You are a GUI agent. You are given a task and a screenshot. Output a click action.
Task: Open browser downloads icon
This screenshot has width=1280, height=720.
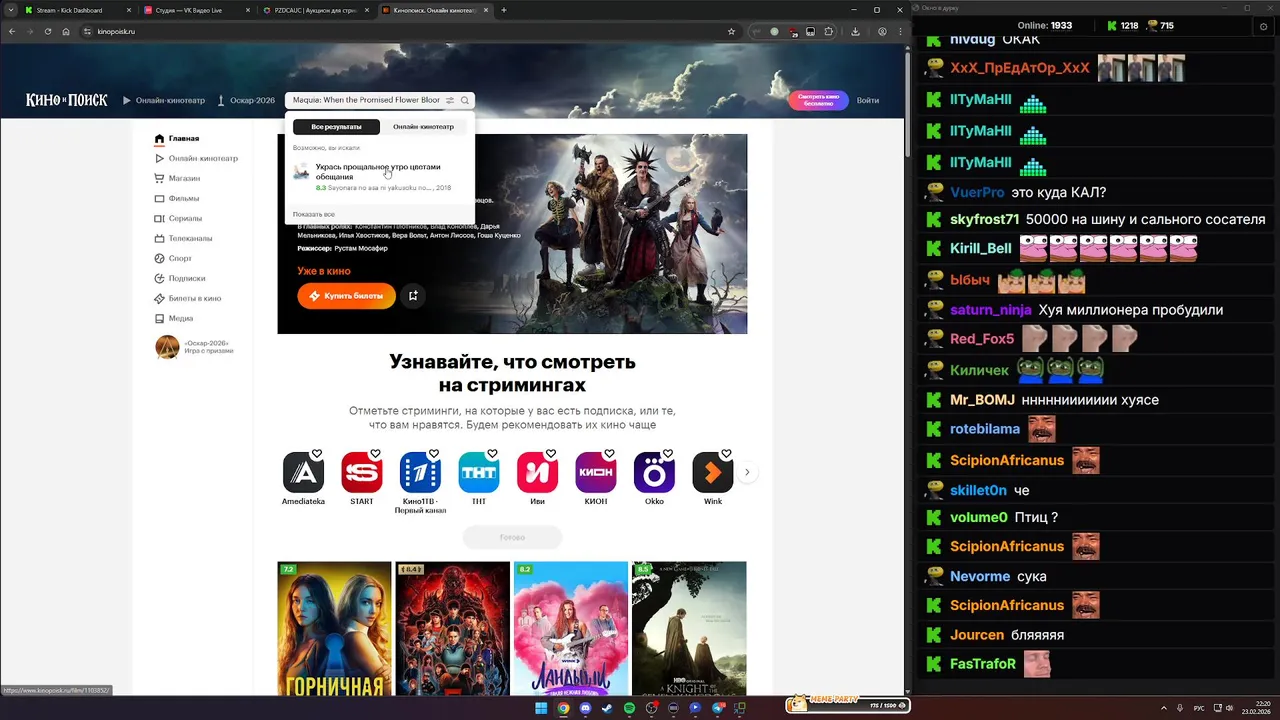[856, 31]
